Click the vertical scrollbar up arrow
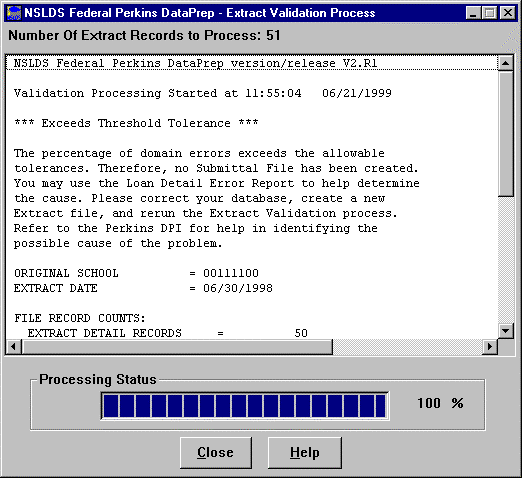522x478 pixels. point(506,63)
